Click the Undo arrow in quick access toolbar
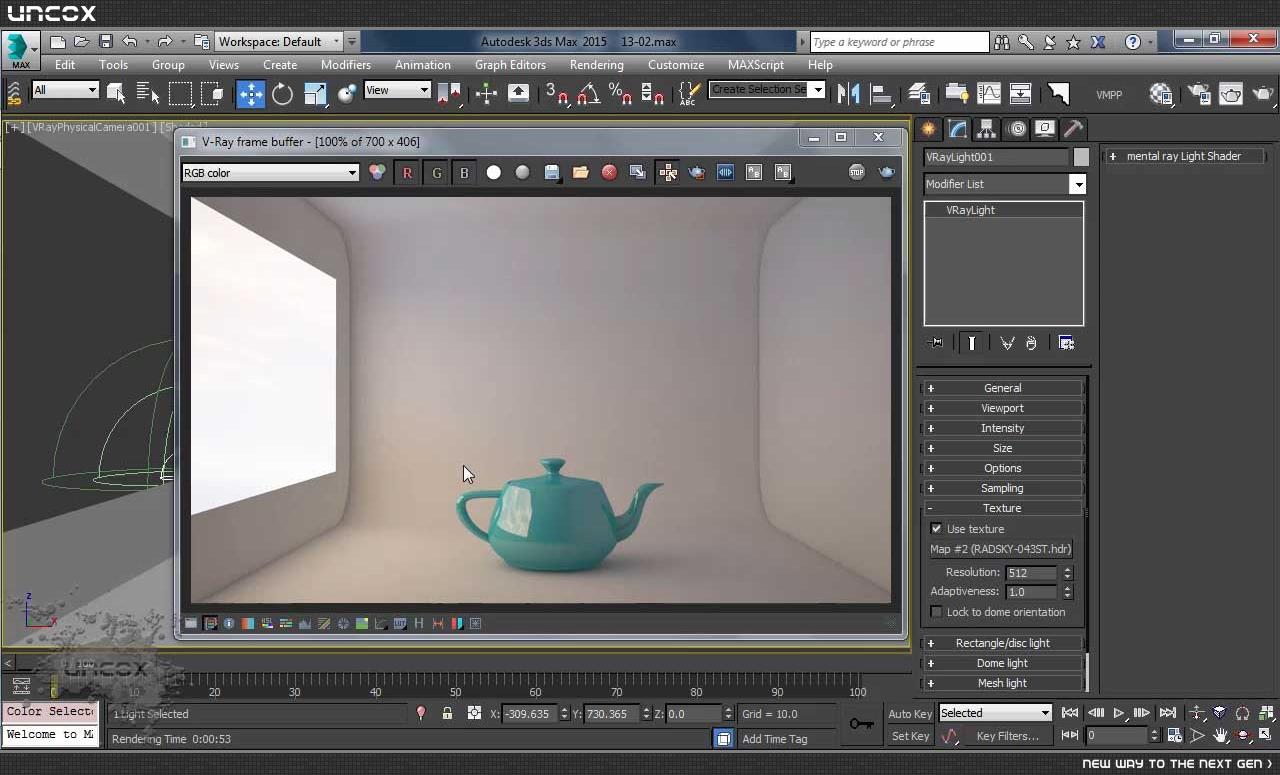This screenshot has width=1280, height=775. pyautogui.click(x=130, y=42)
